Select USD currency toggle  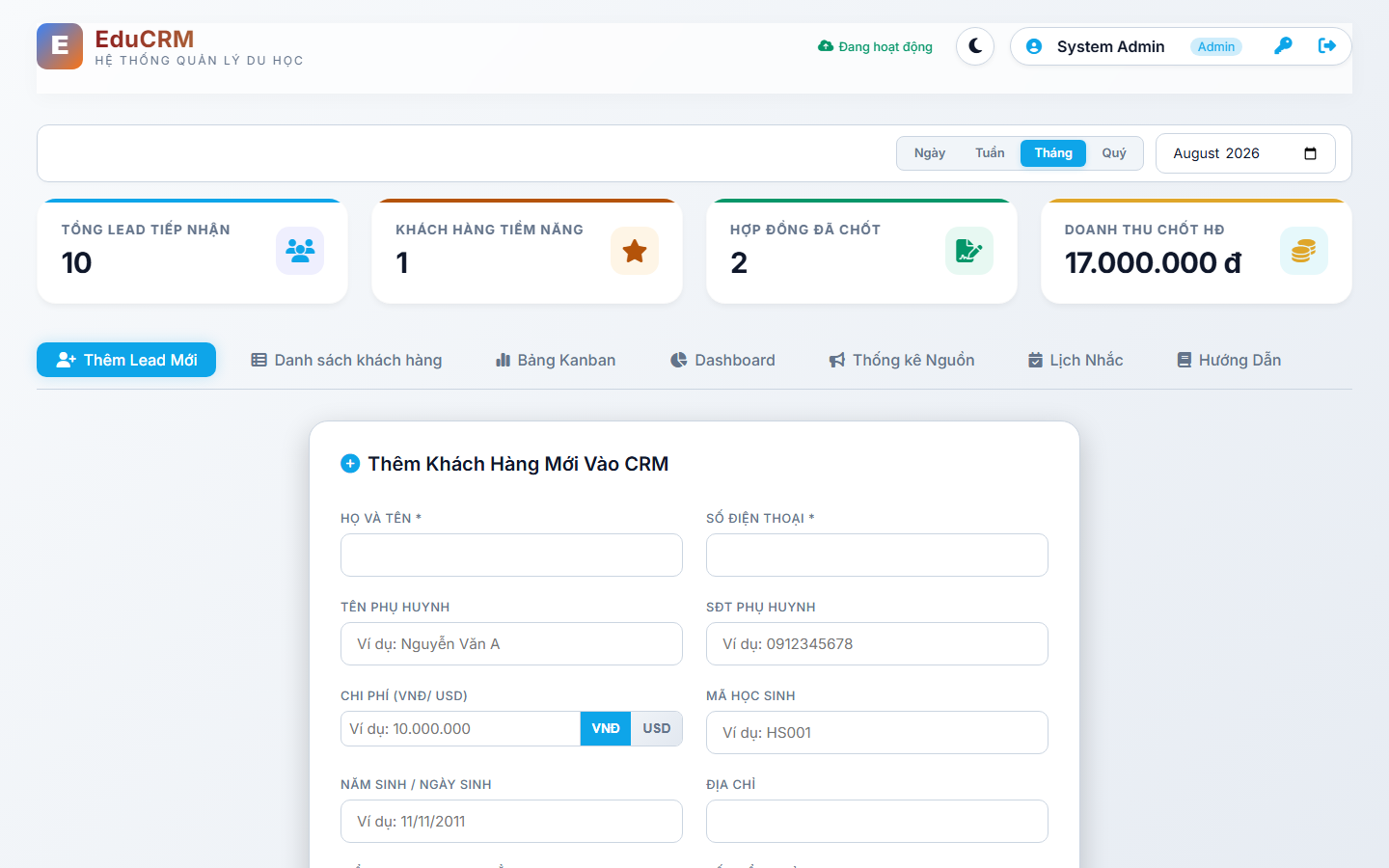(x=657, y=729)
